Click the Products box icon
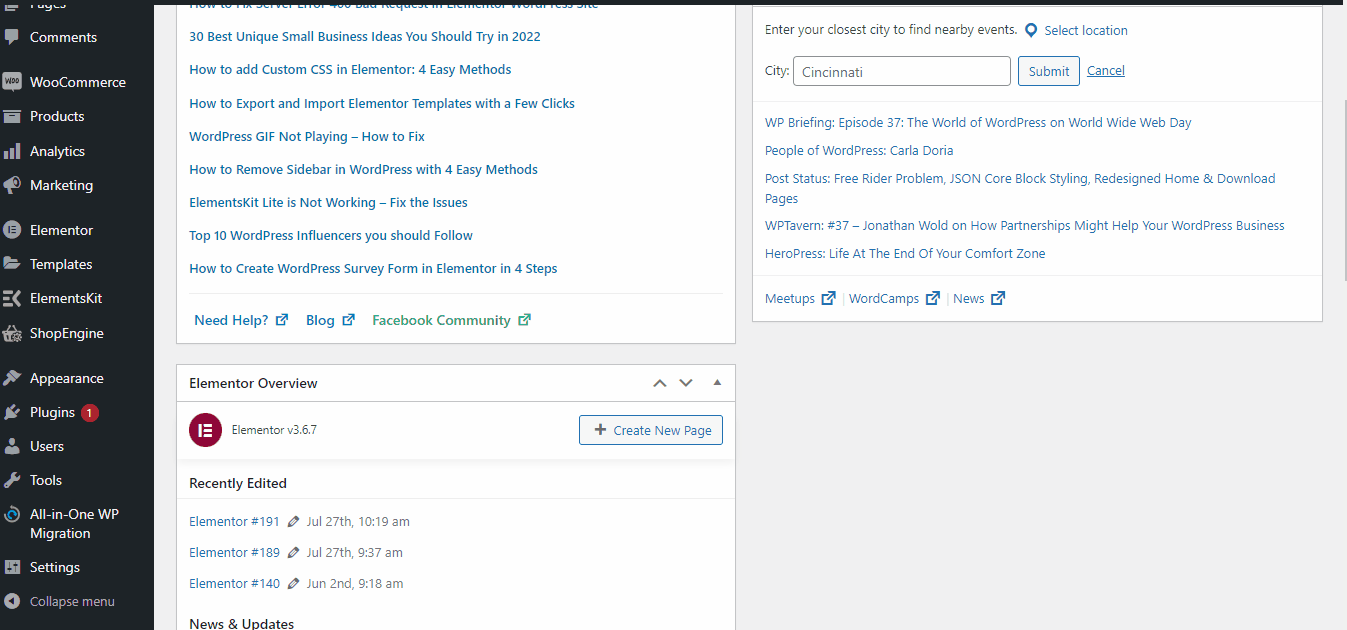 (x=12, y=116)
